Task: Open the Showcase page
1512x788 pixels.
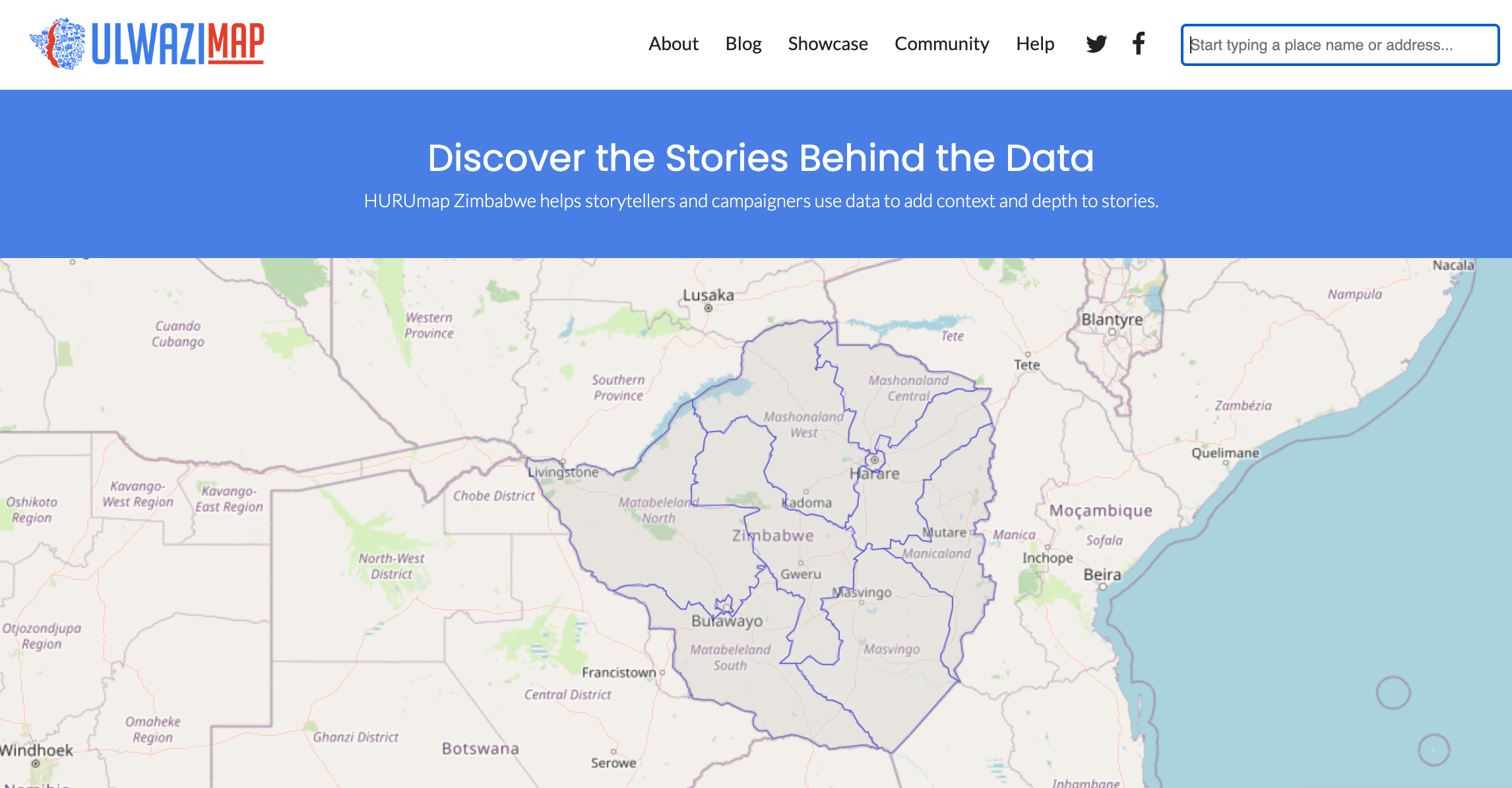Action: click(x=828, y=44)
